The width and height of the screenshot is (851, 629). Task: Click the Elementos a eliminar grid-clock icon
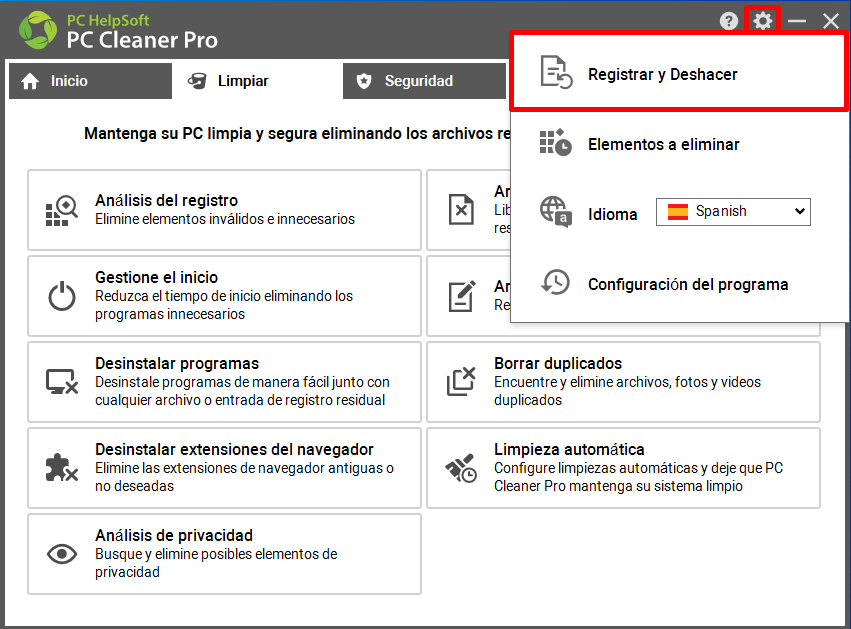click(555, 143)
